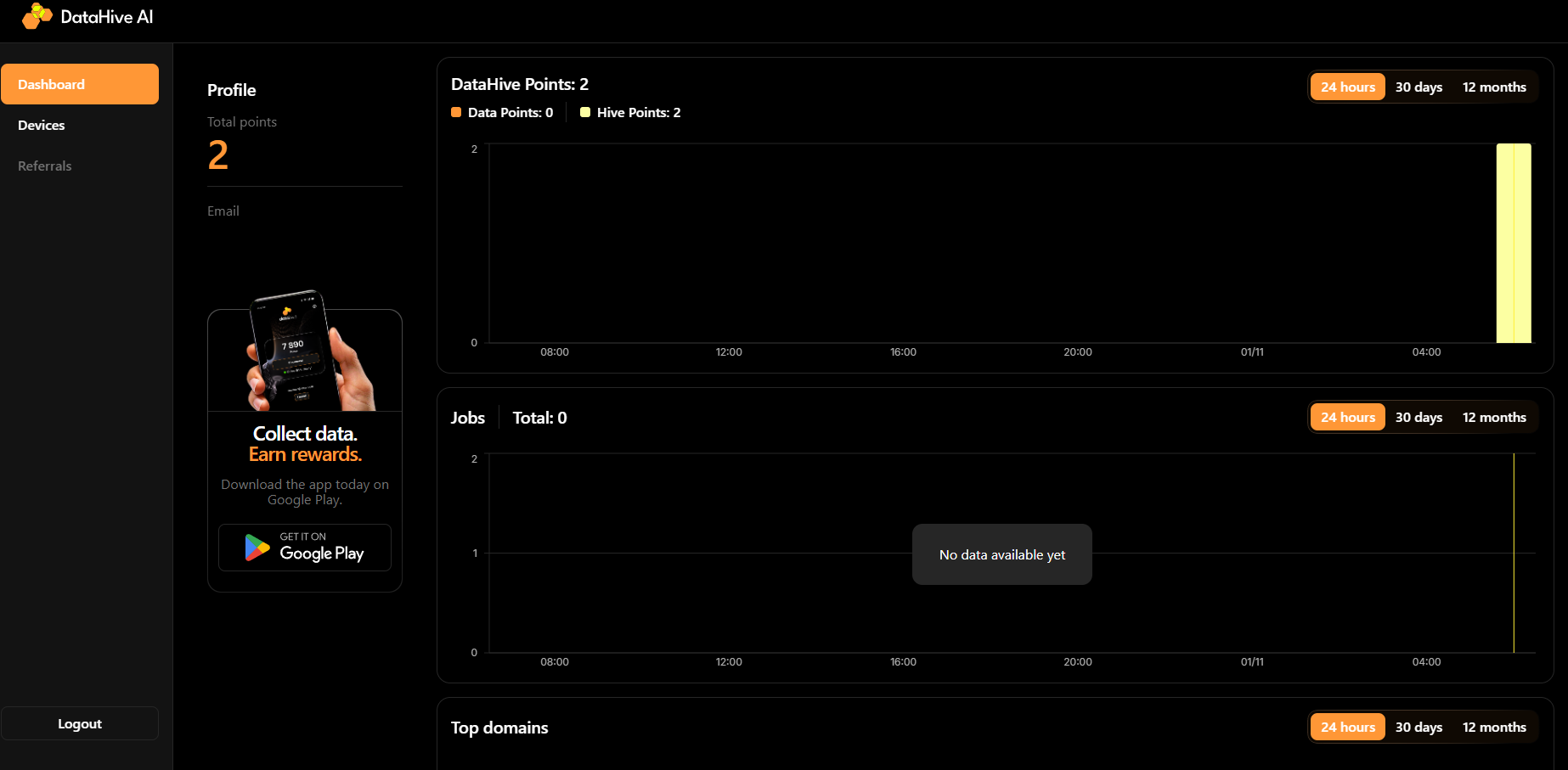Click the orange Data Points legend square
Viewport: 1568px width, 770px height.
click(x=456, y=112)
